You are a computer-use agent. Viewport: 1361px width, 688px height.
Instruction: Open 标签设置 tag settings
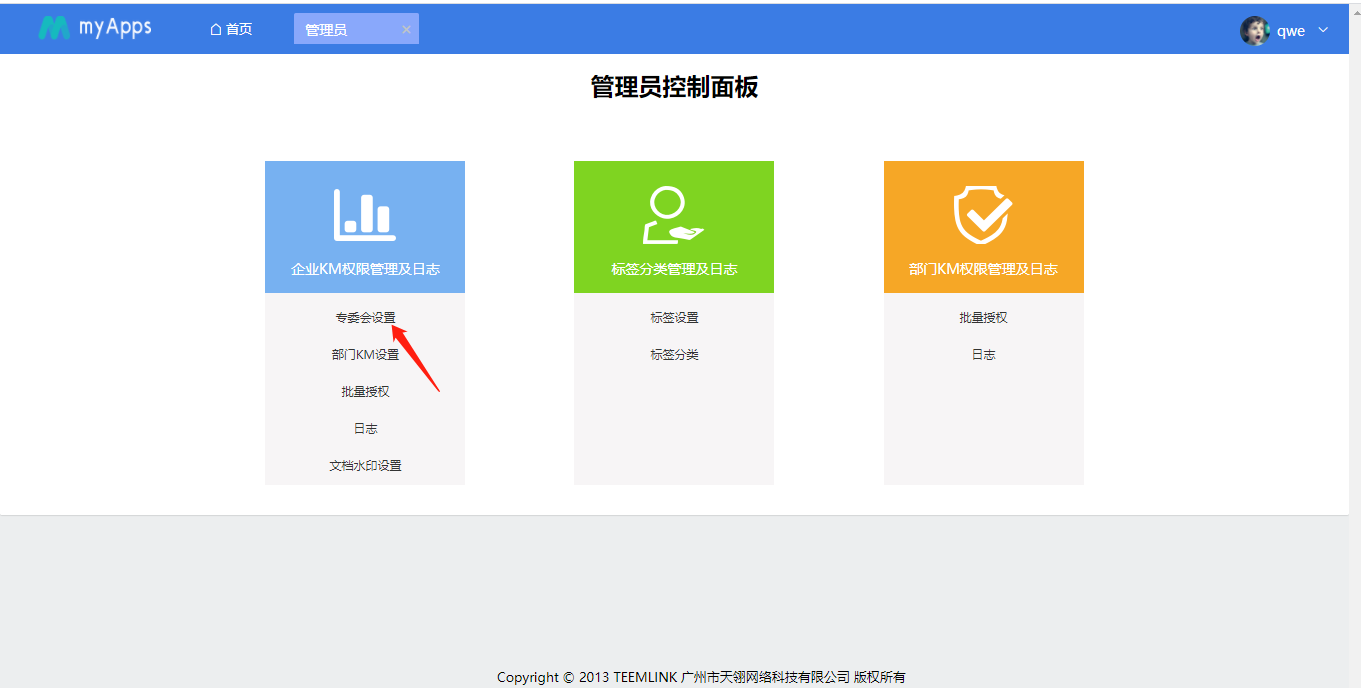point(674,318)
